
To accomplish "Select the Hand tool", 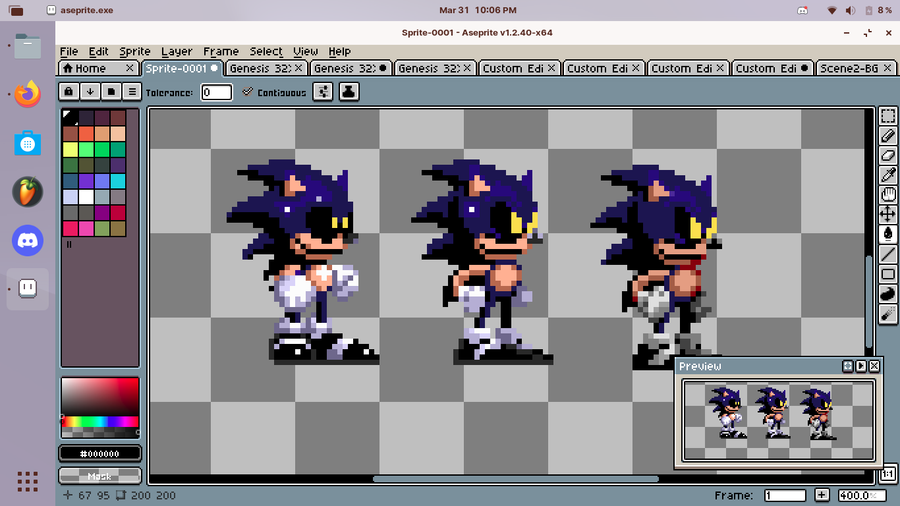I will (x=888, y=195).
